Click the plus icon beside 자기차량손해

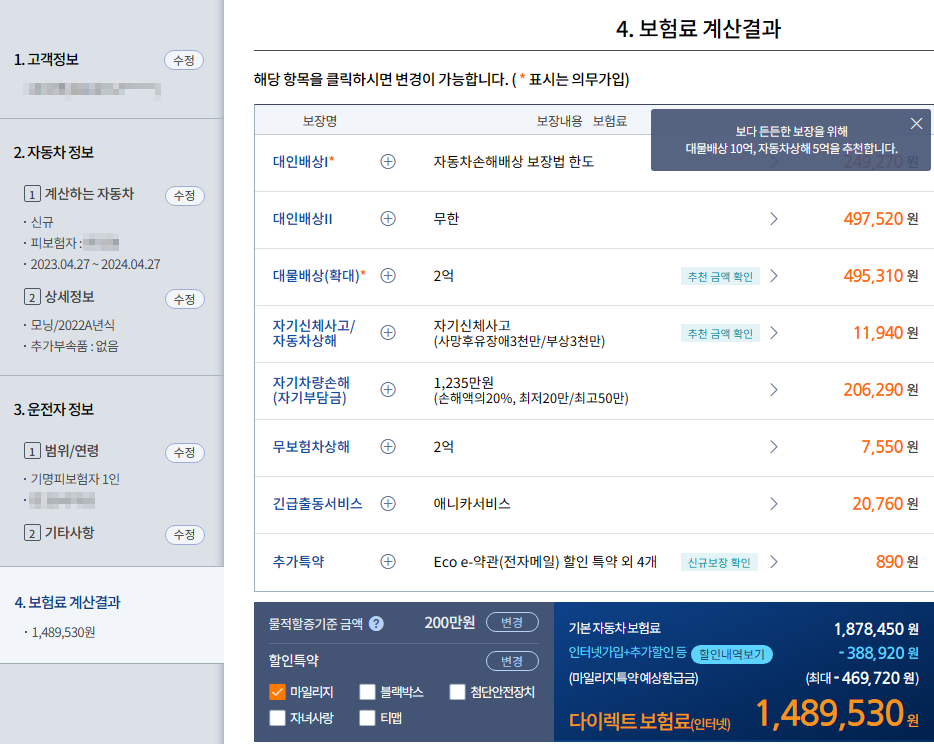tap(388, 389)
